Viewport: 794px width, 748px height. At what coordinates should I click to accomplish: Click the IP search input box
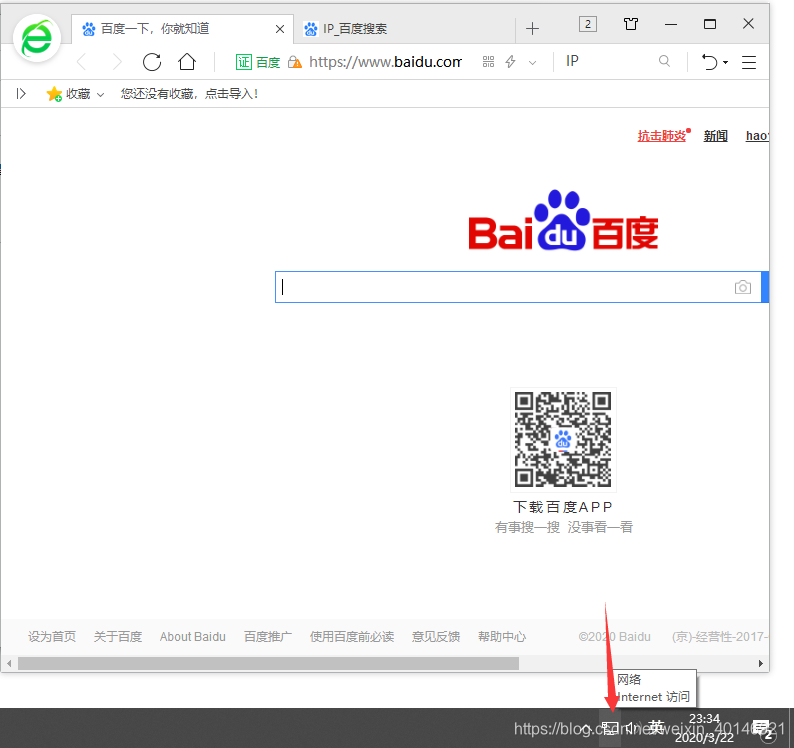click(x=610, y=62)
